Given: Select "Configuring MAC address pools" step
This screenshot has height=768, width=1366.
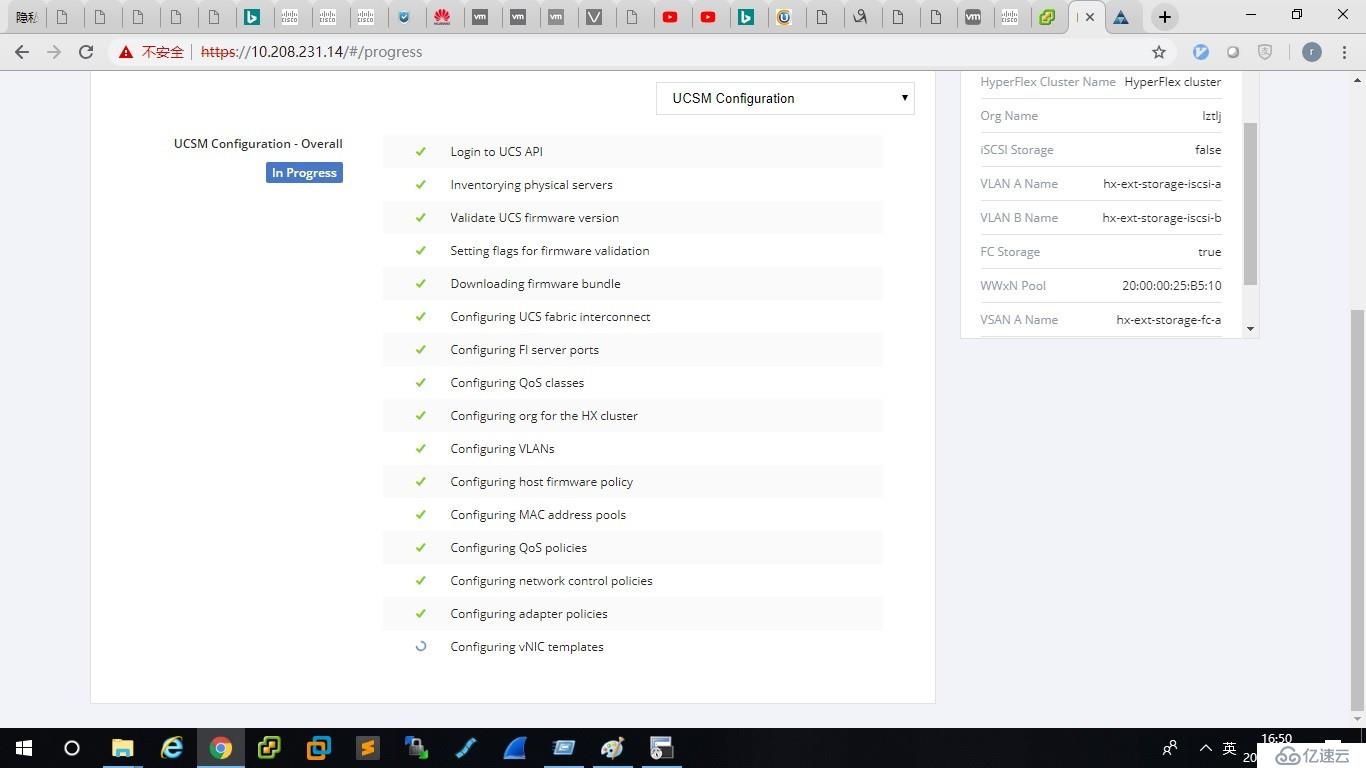Looking at the screenshot, I should 538,515.
